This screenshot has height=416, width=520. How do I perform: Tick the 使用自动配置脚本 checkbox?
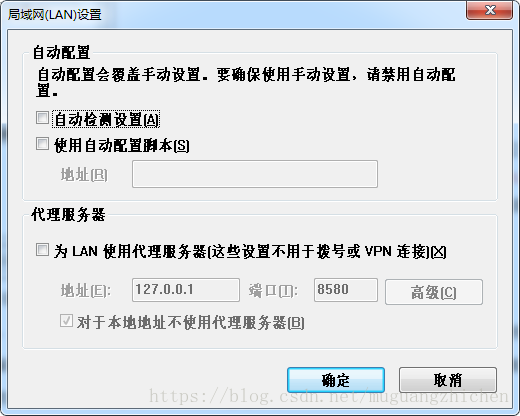pos(42,144)
